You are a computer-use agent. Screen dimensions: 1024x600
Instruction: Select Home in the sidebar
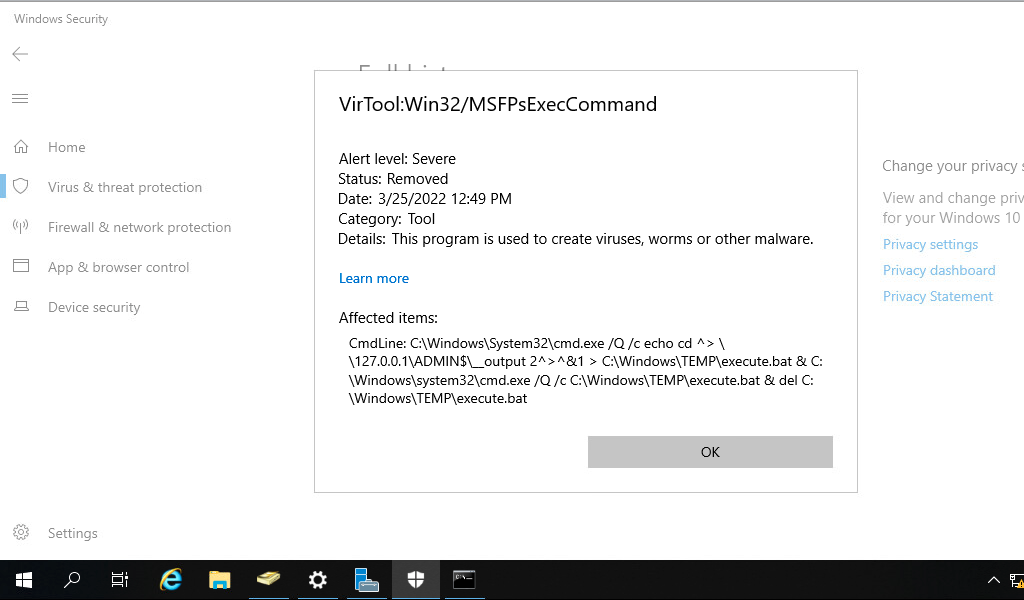[67, 148]
